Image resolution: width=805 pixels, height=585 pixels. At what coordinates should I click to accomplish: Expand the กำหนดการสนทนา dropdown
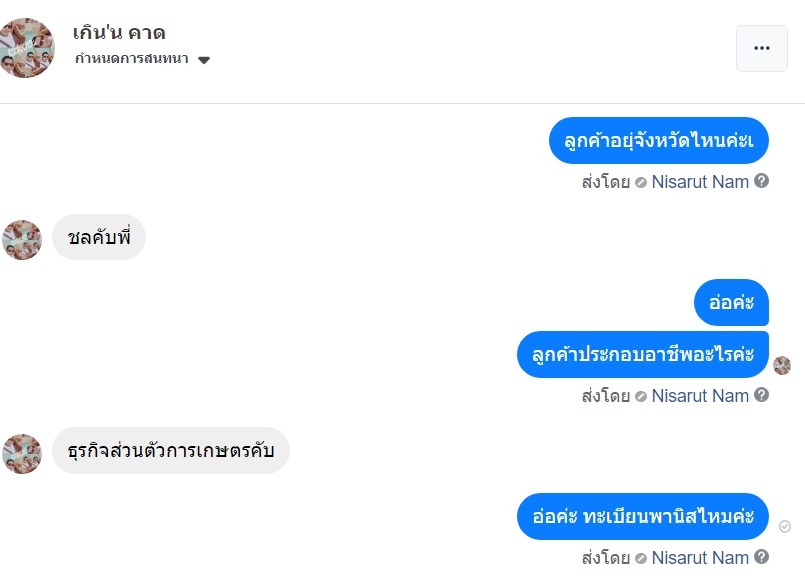pyautogui.click(x=204, y=59)
